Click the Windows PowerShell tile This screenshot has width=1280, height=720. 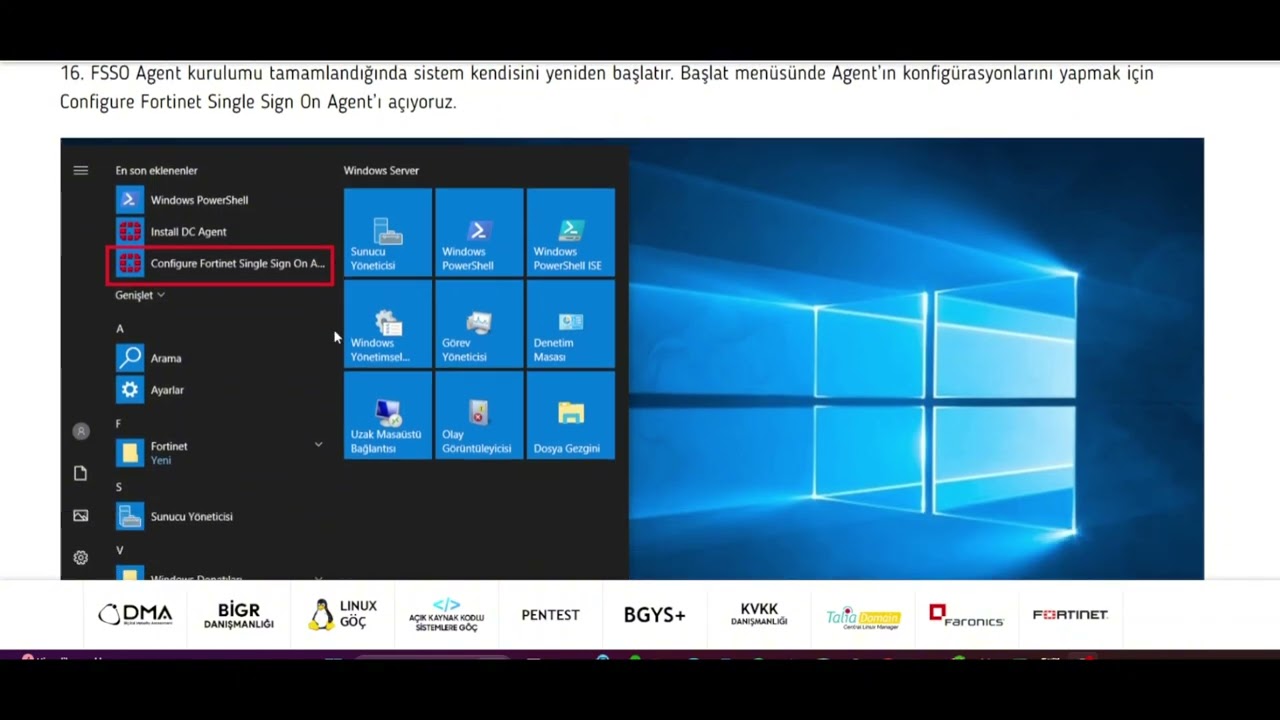pyautogui.click(x=479, y=232)
